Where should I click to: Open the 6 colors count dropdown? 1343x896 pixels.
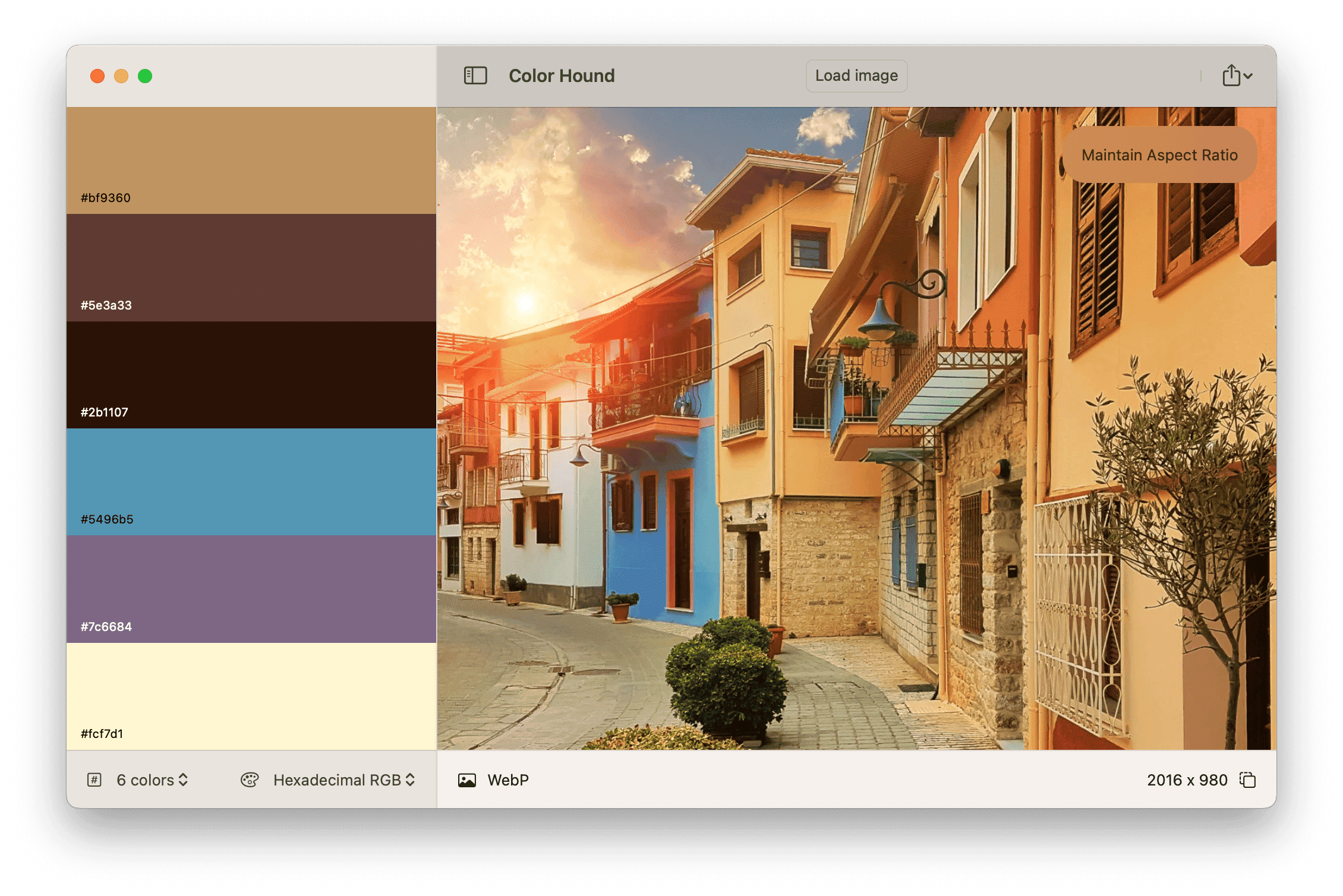click(x=152, y=780)
